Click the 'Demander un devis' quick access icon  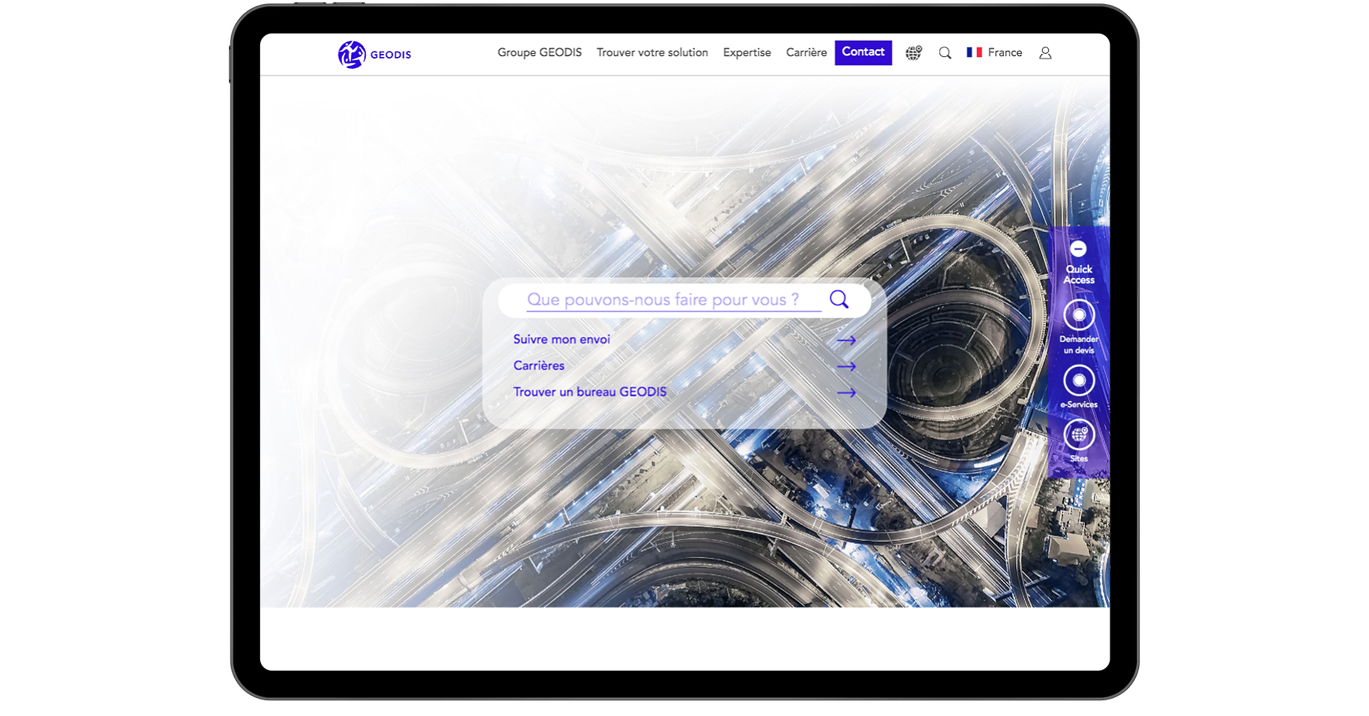click(1078, 316)
